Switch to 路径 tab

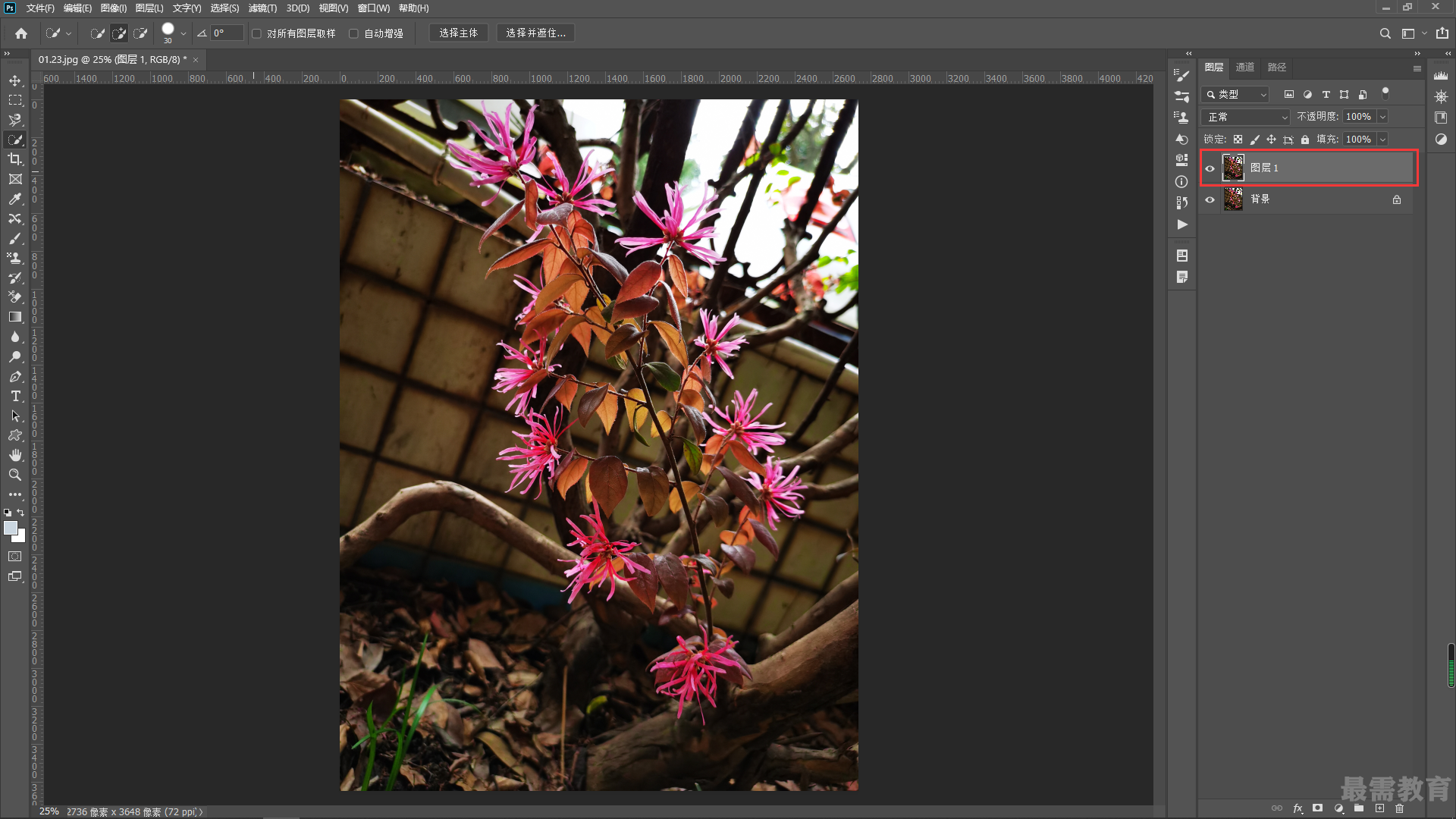click(1277, 67)
